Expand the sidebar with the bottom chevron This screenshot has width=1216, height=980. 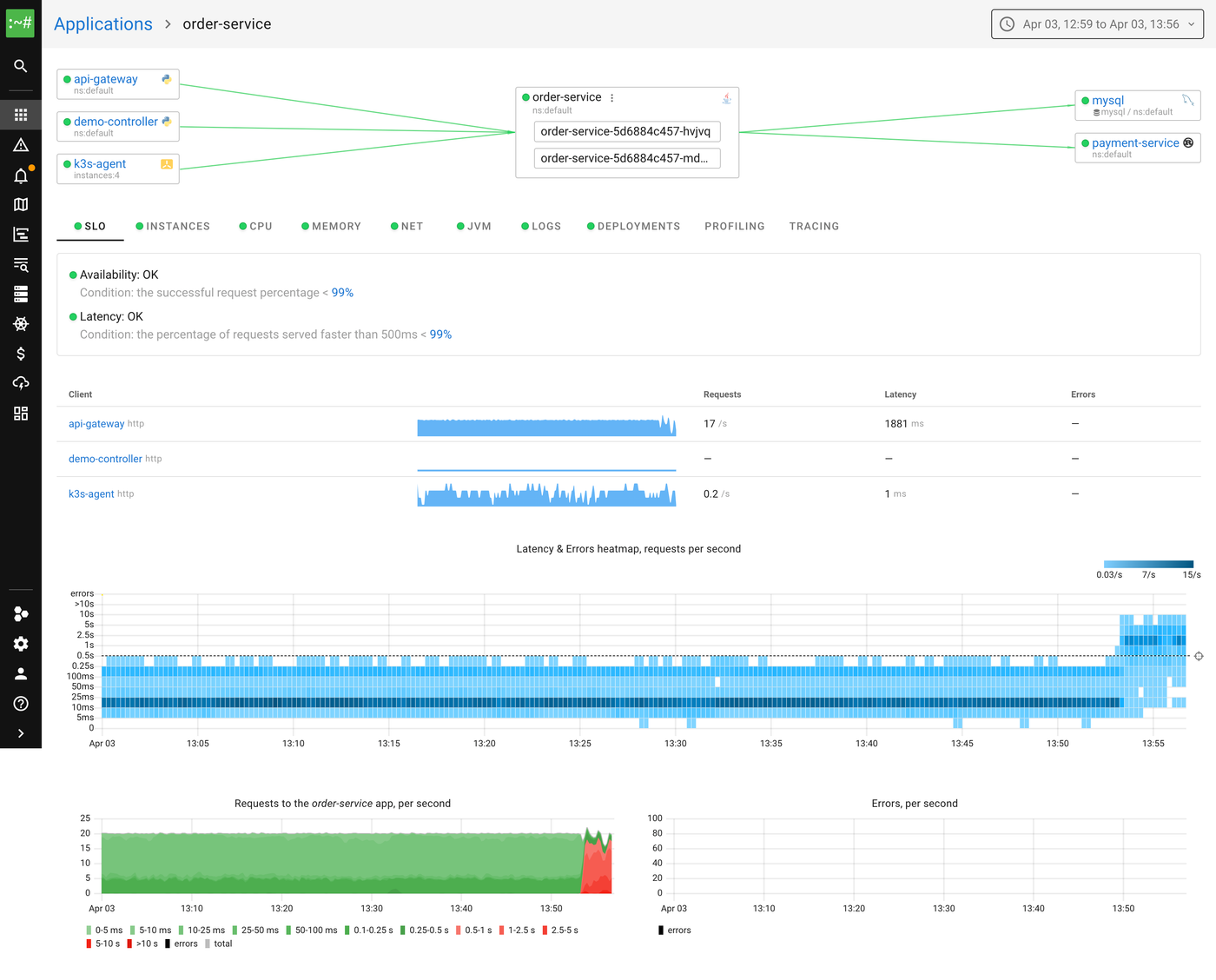tap(21, 733)
